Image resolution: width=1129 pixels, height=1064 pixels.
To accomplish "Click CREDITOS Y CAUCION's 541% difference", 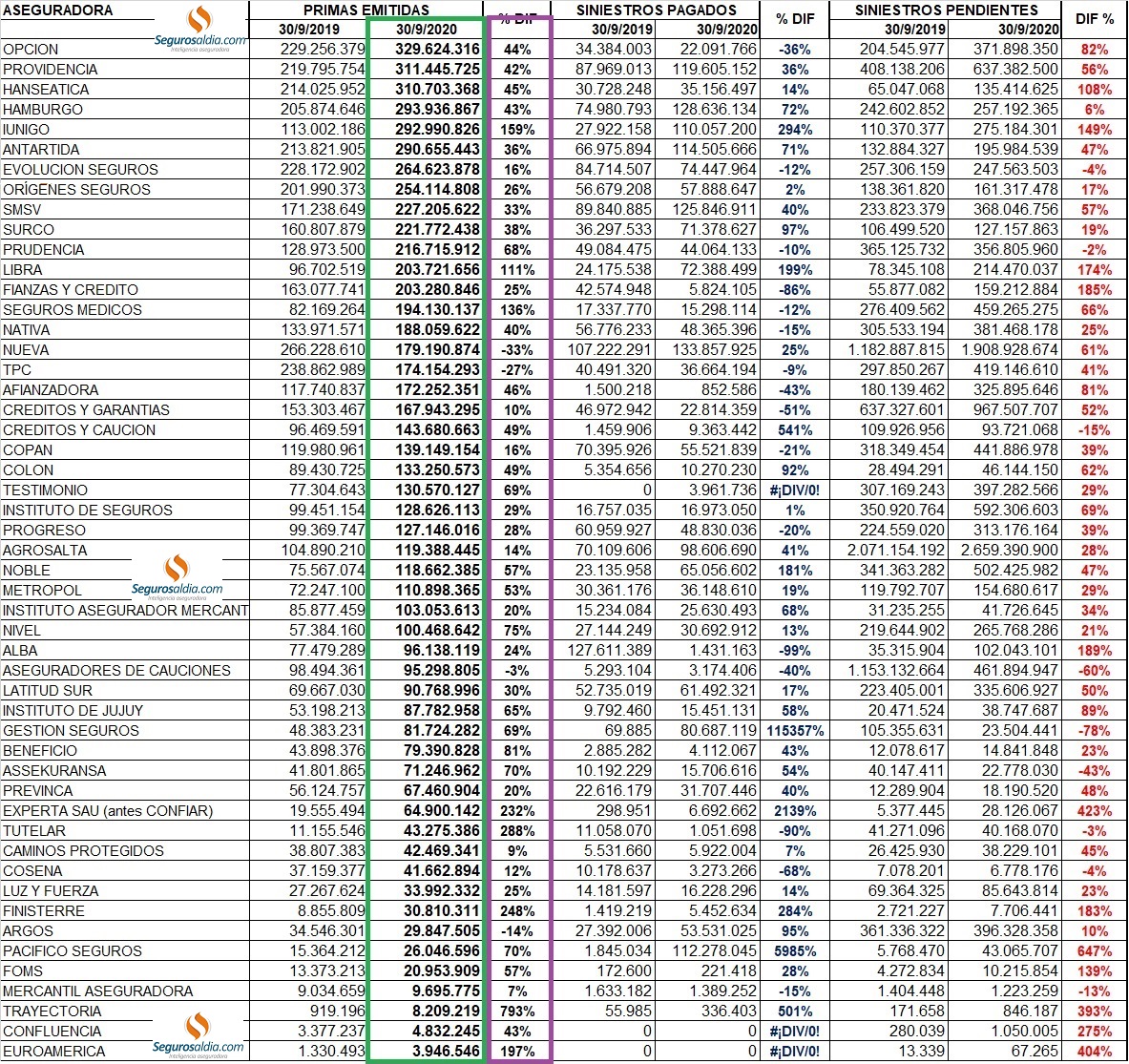I will click(x=795, y=430).
